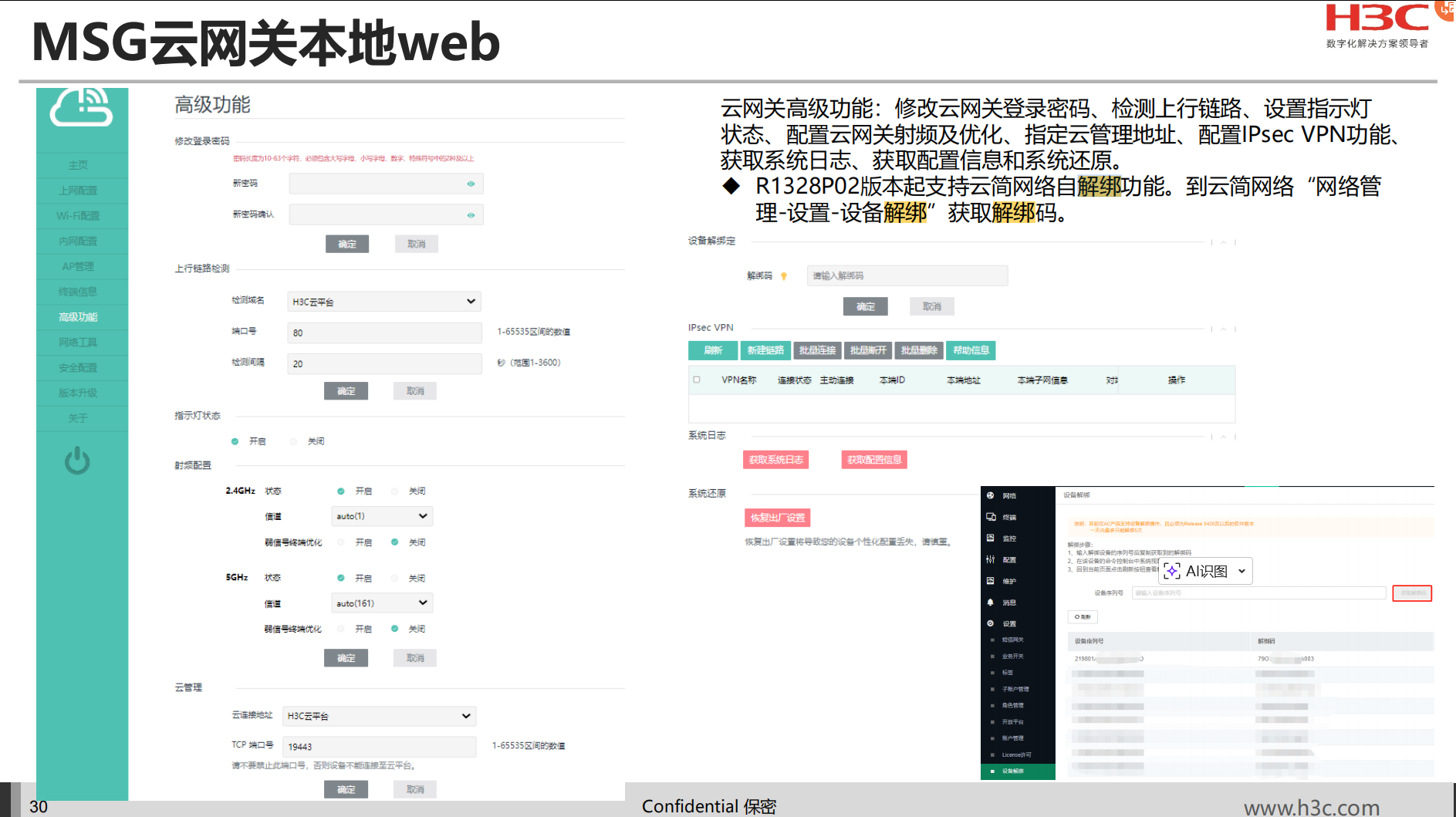This screenshot has width=1456, height=817.
Task: Open AP管理 in the gateway sidebar
Action: (x=78, y=266)
